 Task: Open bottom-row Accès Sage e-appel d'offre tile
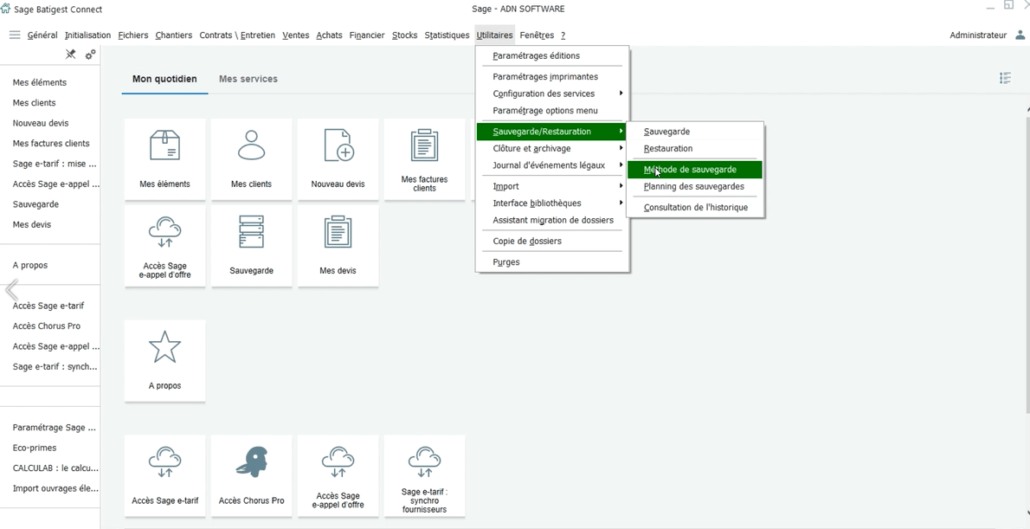click(338, 476)
